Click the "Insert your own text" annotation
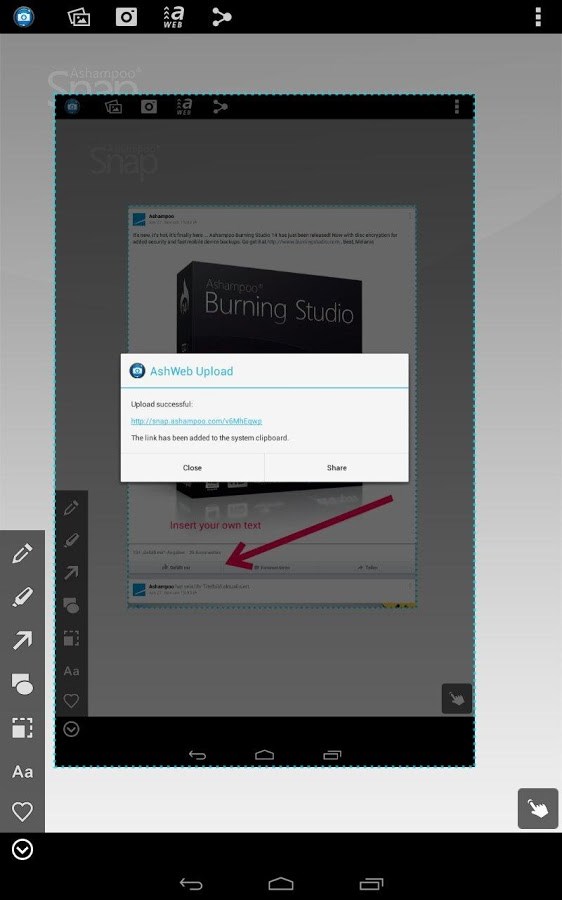The height and width of the screenshot is (900, 562). pyautogui.click(x=215, y=525)
